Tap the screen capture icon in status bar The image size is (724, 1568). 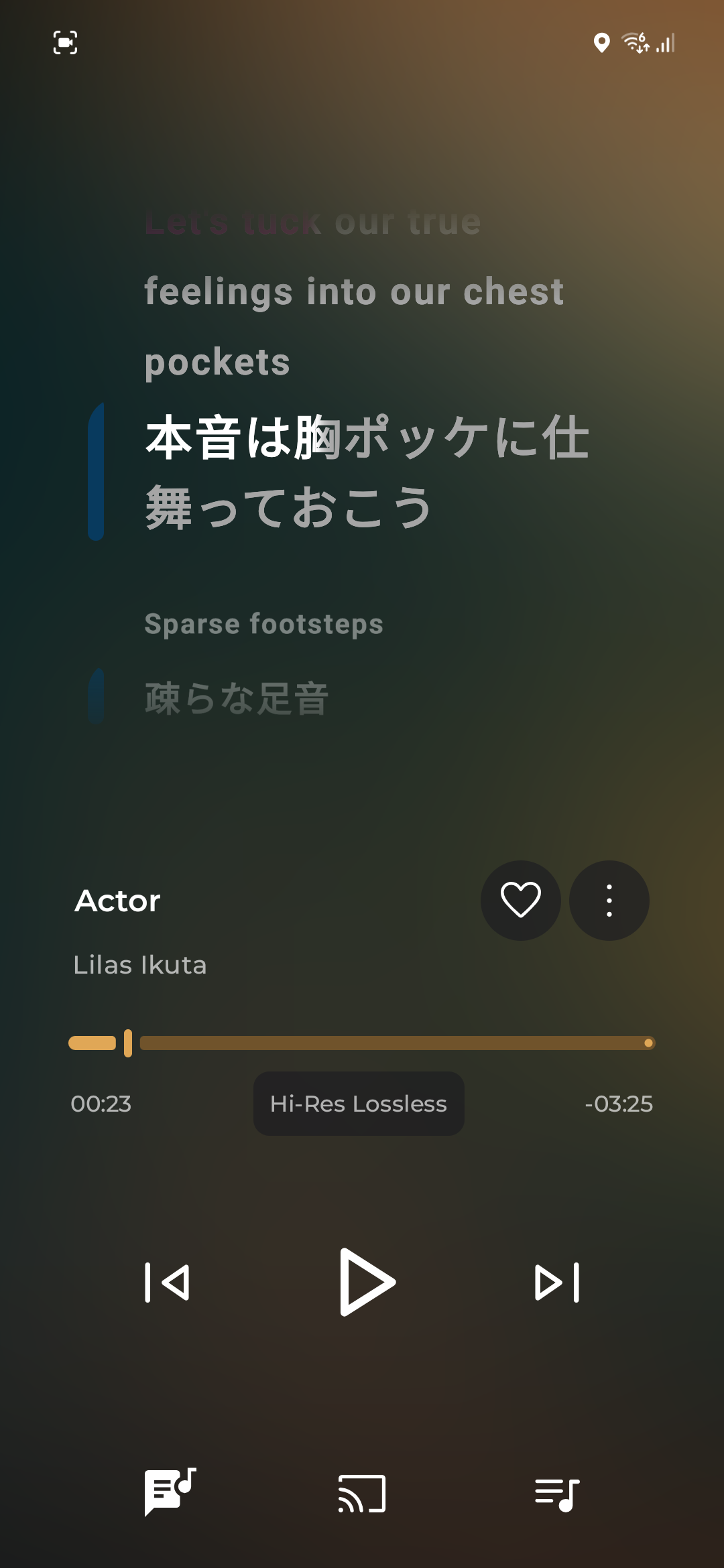pyautogui.click(x=65, y=43)
